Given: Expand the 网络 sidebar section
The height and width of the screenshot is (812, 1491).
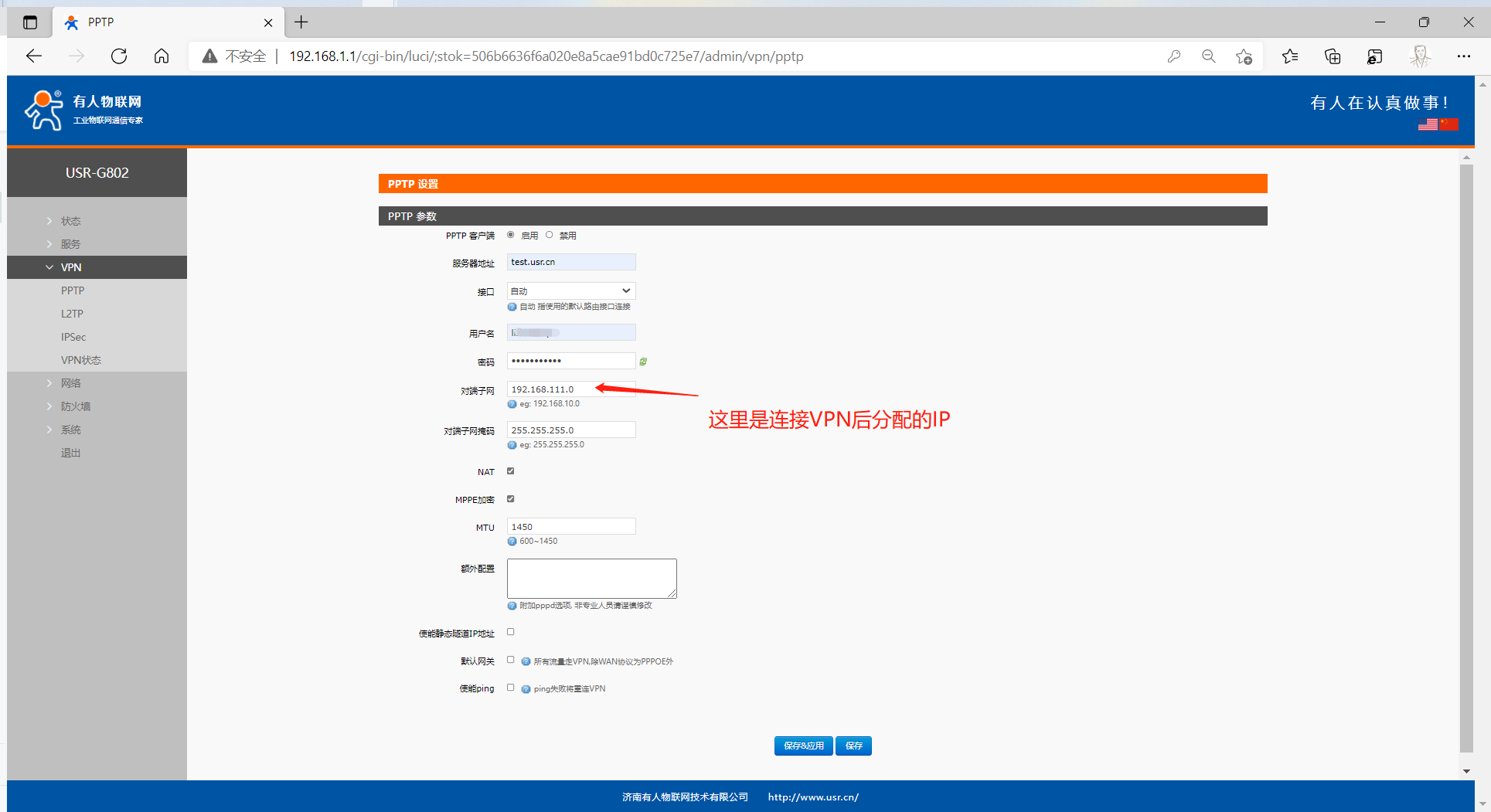Looking at the screenshot, I should pos(71,383).
